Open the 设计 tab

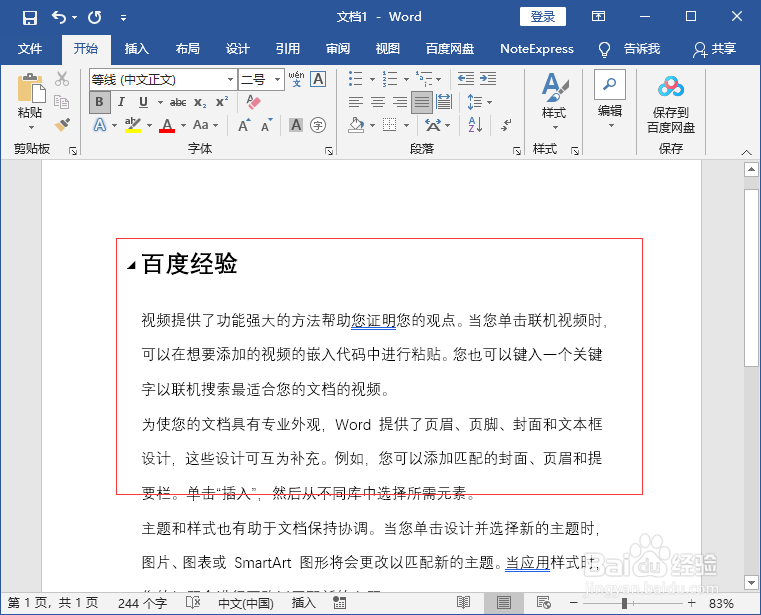pos(238,49)
